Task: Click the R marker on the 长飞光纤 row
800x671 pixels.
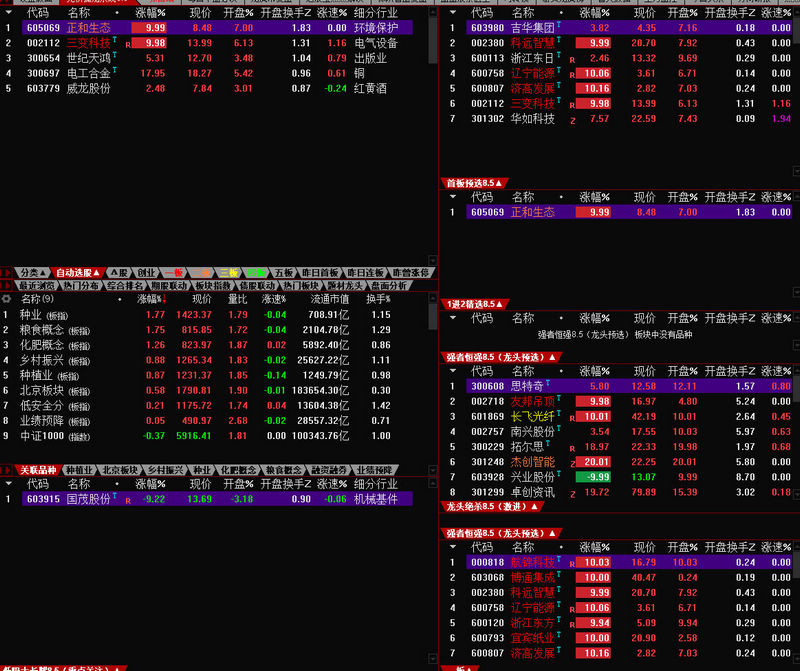Action: pos(572,418)
